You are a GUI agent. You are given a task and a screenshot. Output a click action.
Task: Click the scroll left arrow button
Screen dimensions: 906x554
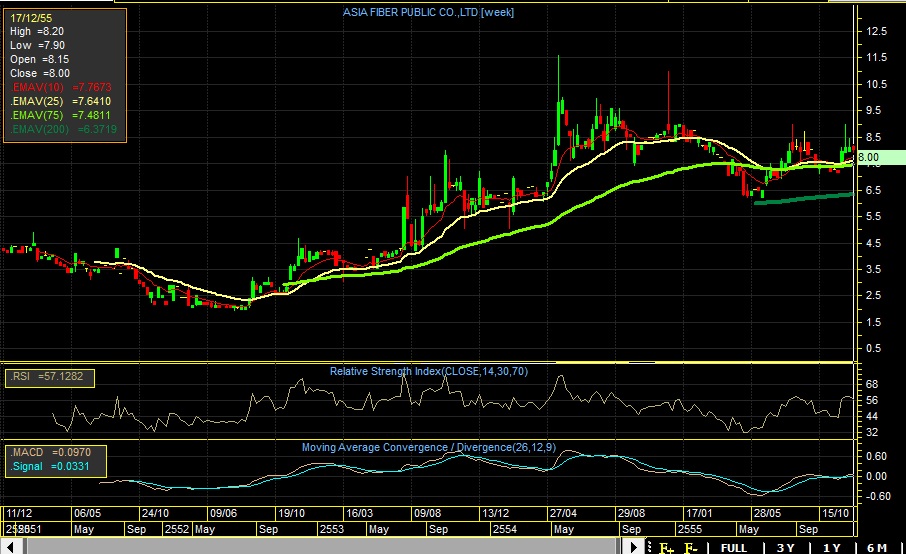point(11,546)
